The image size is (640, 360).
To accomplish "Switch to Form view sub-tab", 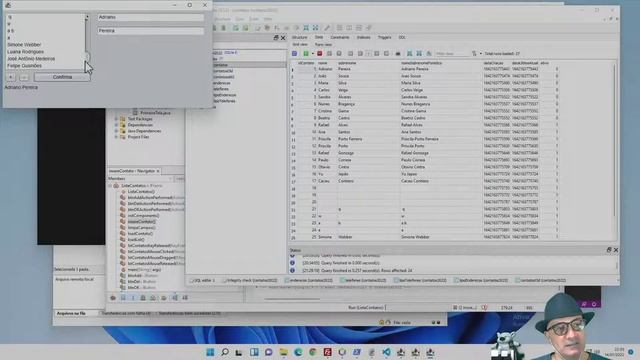I will click(323, 44).
